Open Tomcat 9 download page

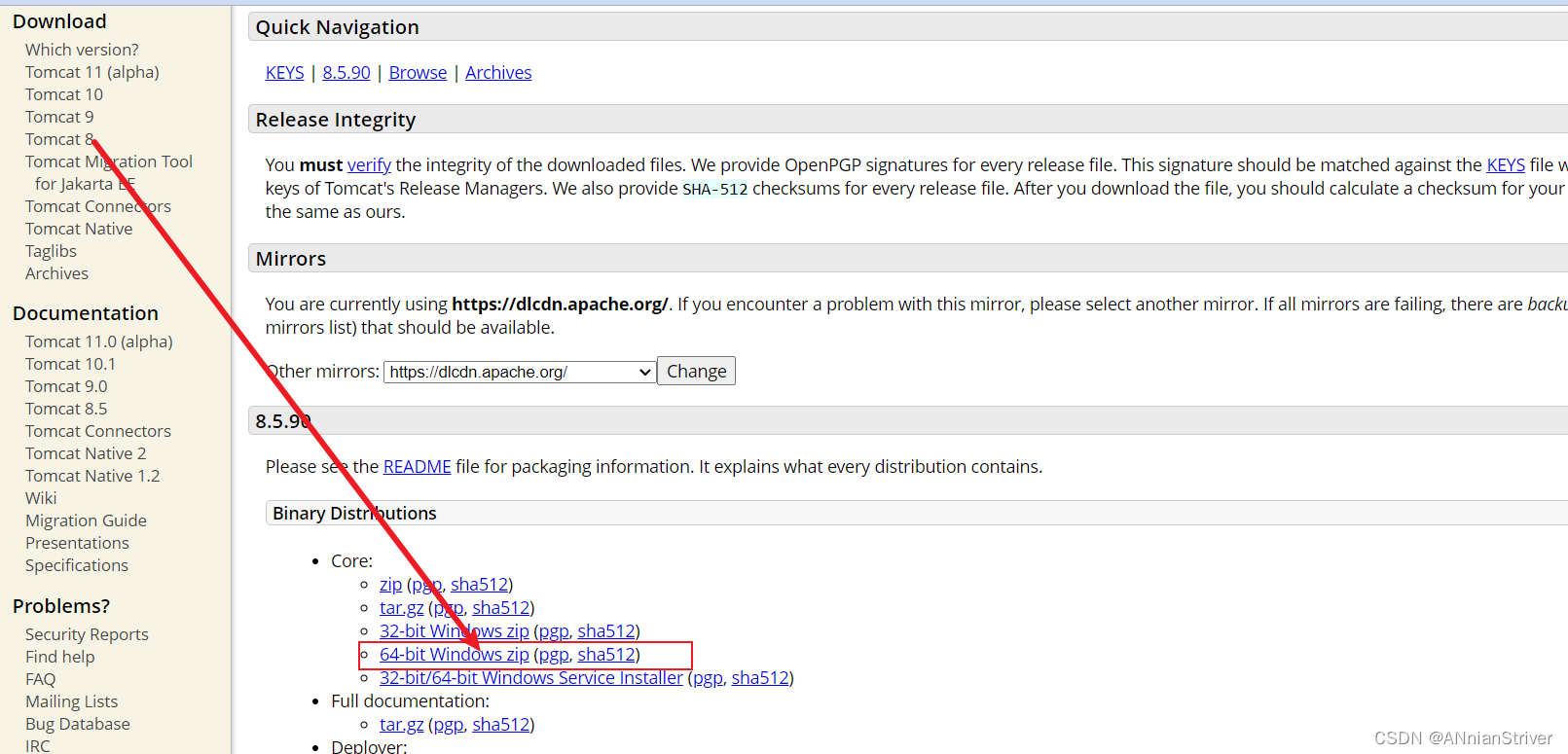pos(59,117)
